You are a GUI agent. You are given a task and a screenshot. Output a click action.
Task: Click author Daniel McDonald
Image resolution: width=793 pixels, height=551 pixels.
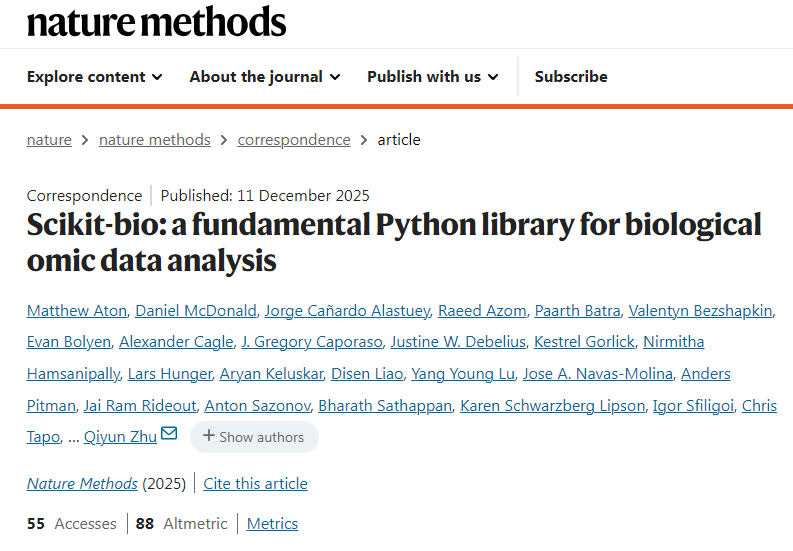pyautogui.click(x=197, y=310)
